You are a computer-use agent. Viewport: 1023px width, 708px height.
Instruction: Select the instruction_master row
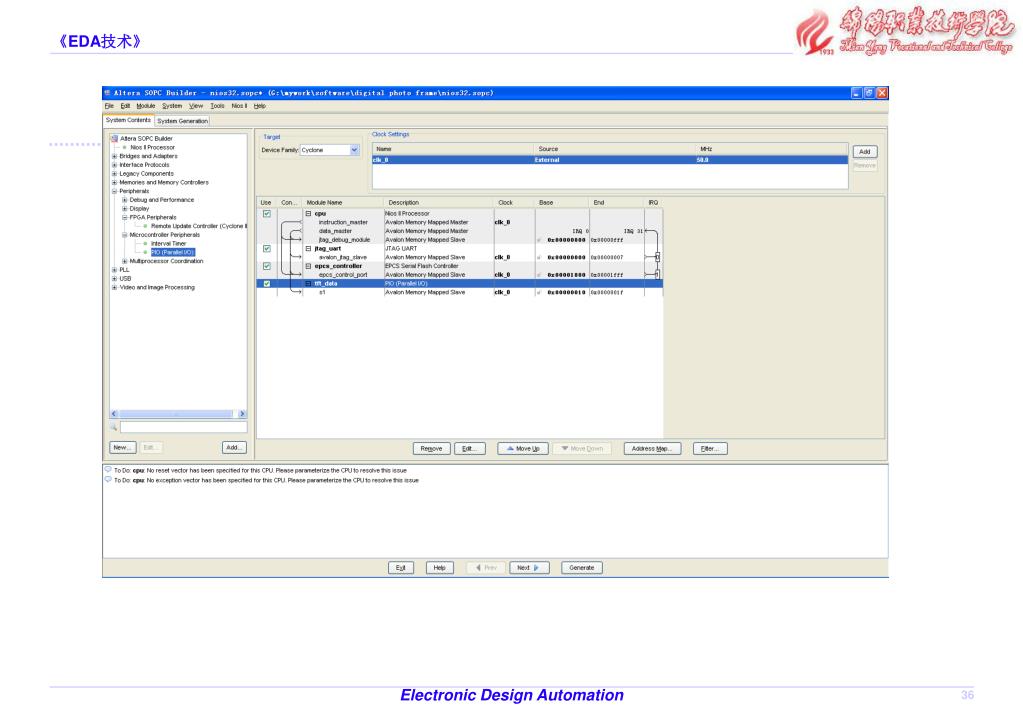[460, 223]
